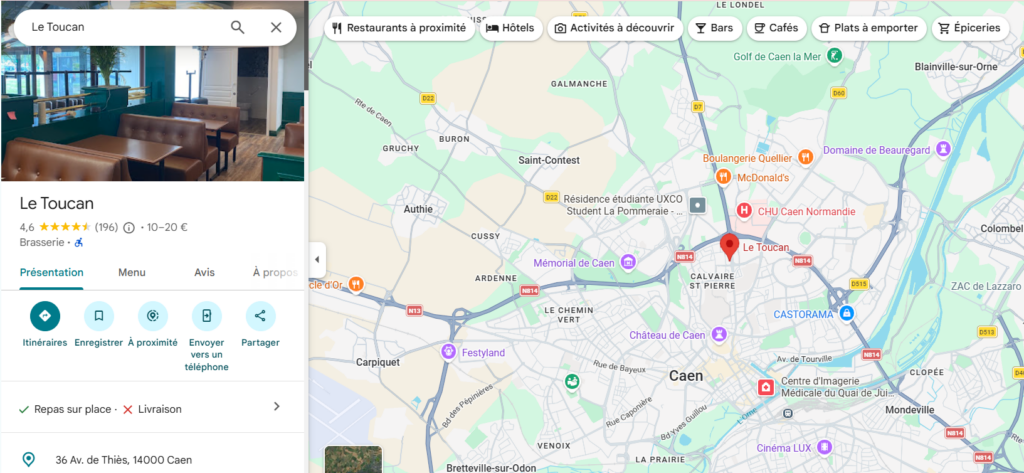Click the Saint-Contest town label
Screen dimensions: 1024x473
click(x=549, y=160)
